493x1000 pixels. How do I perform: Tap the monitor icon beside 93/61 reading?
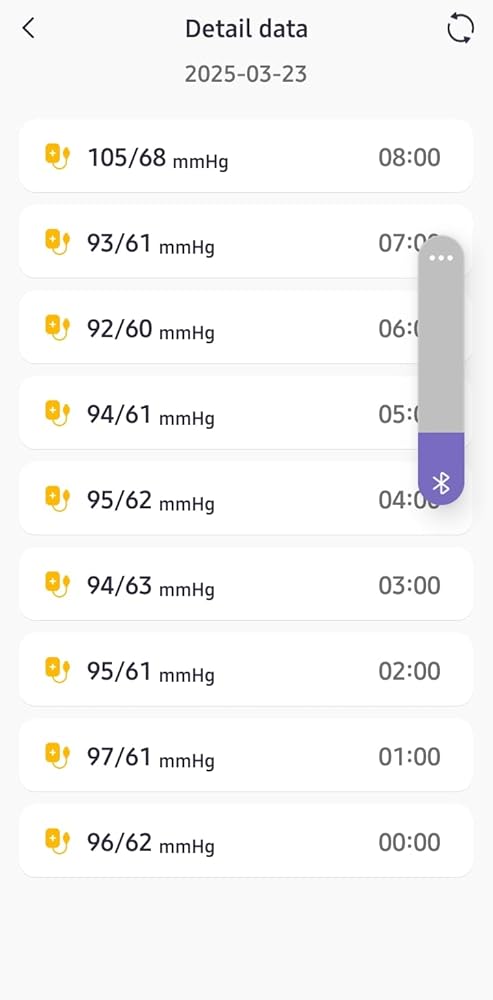[57, 242]
